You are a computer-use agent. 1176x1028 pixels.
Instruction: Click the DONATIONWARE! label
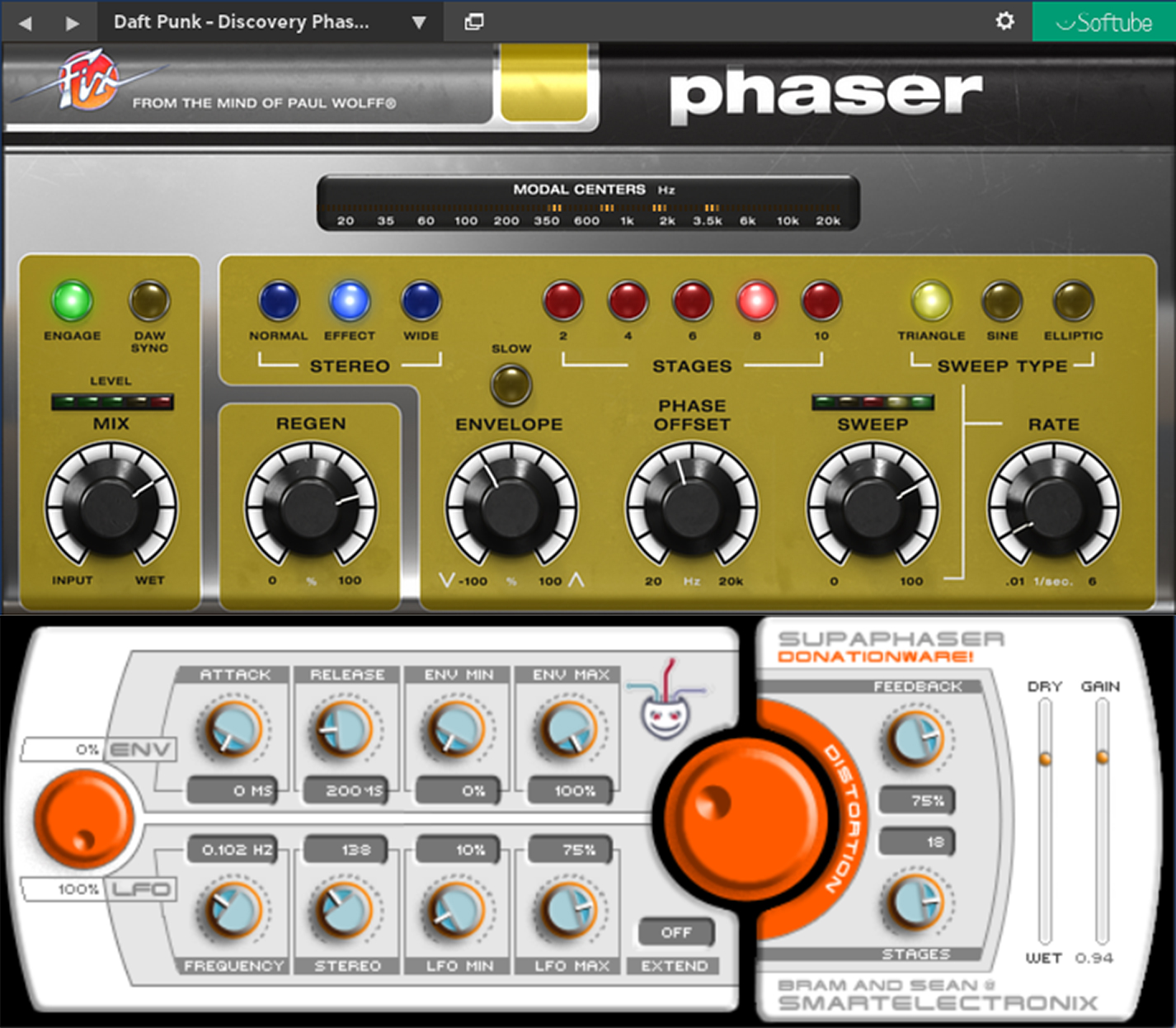[877, 658]
